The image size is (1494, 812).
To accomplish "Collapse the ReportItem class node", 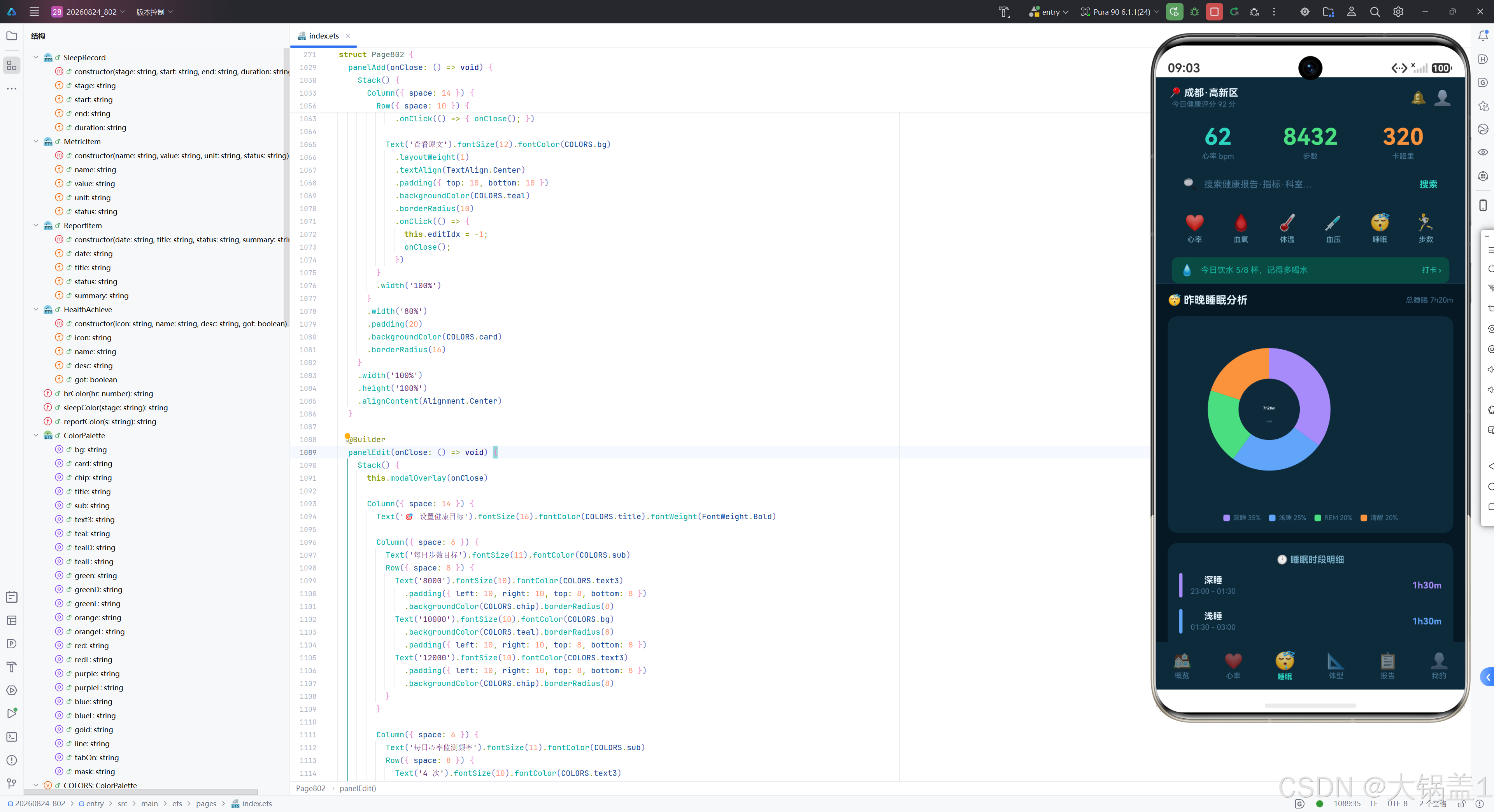I will [36, 226].
